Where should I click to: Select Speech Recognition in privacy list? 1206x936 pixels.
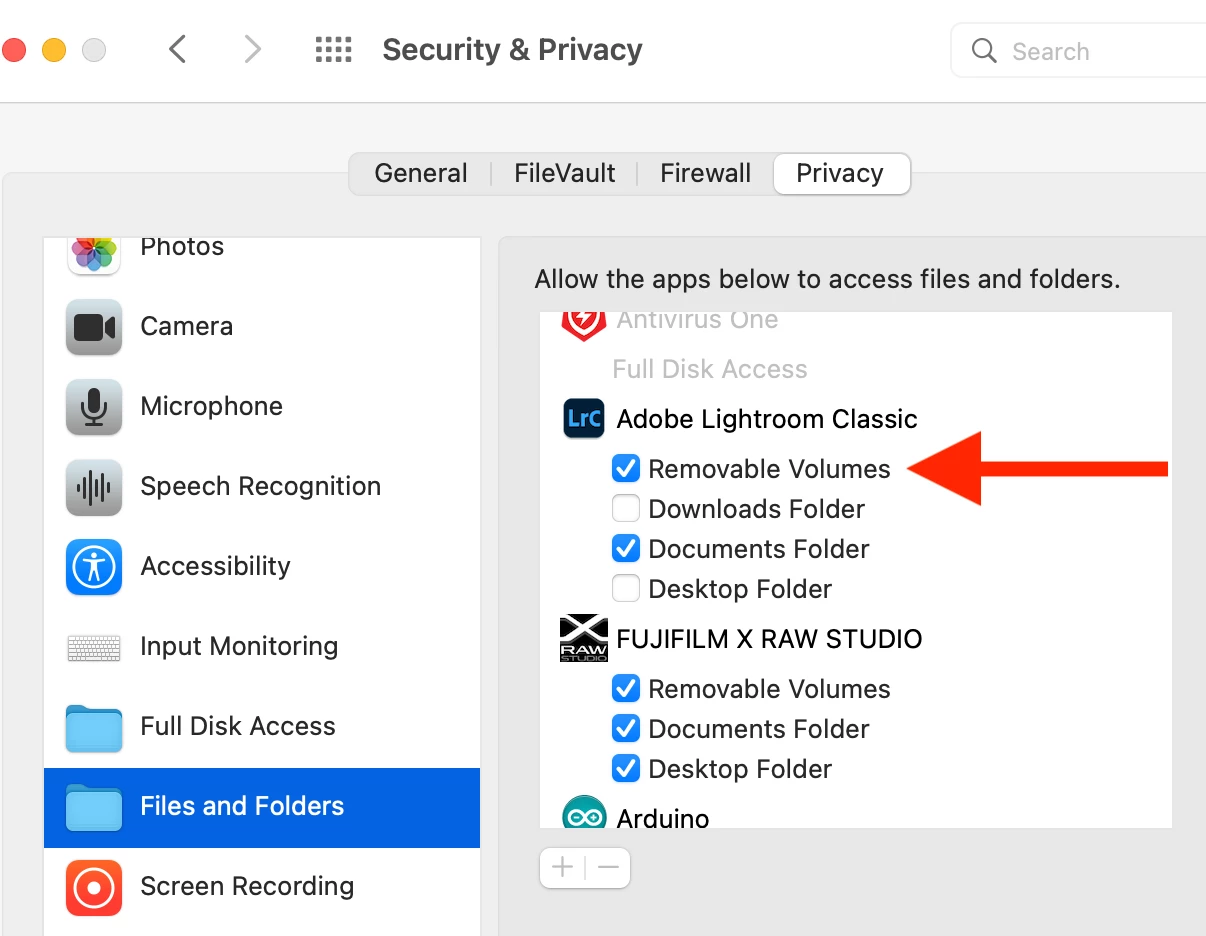pyautogui.click(x=261, y=487)
